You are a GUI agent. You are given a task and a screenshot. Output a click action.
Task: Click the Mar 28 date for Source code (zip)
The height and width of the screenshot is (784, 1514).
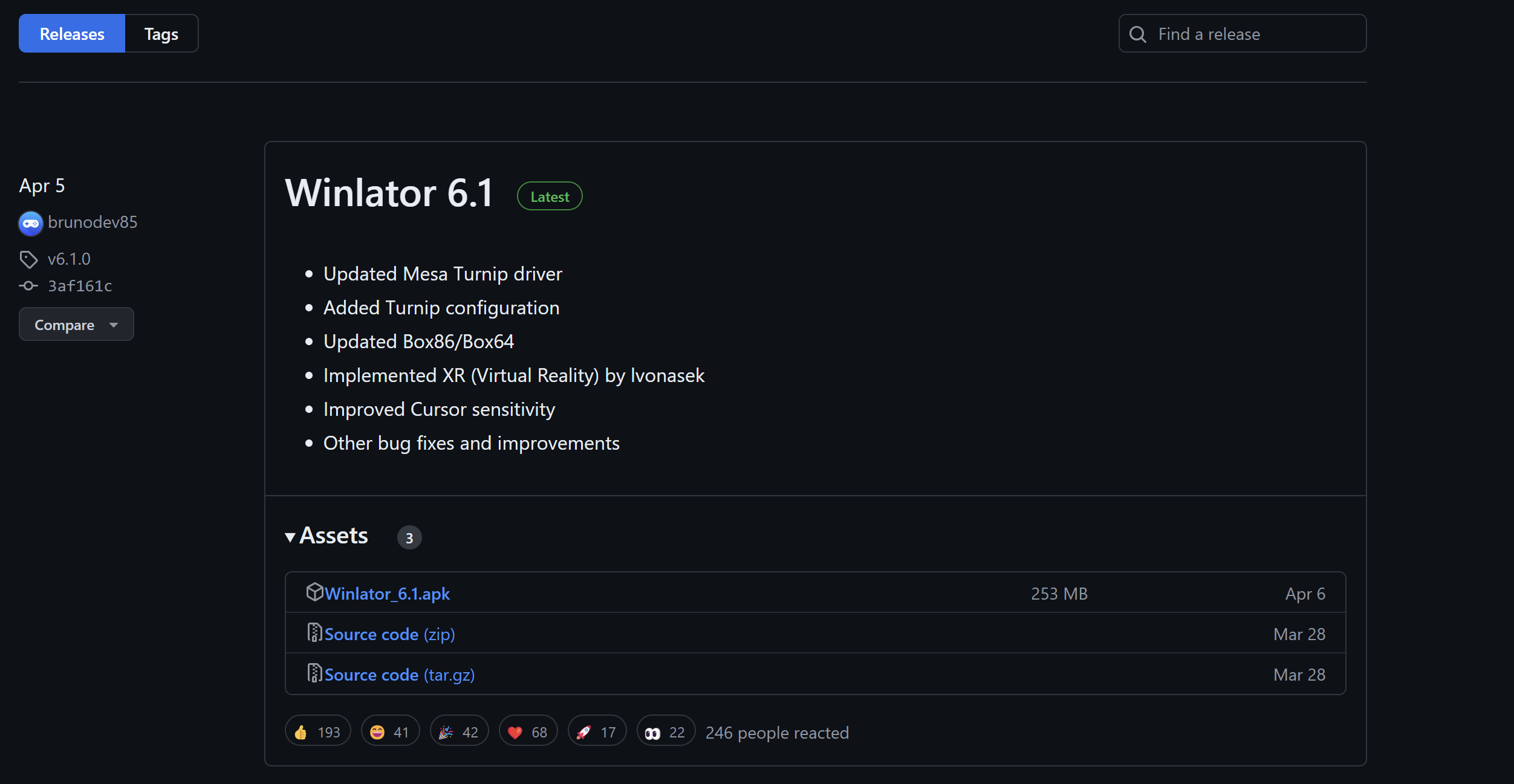(x=1299, y=634)
